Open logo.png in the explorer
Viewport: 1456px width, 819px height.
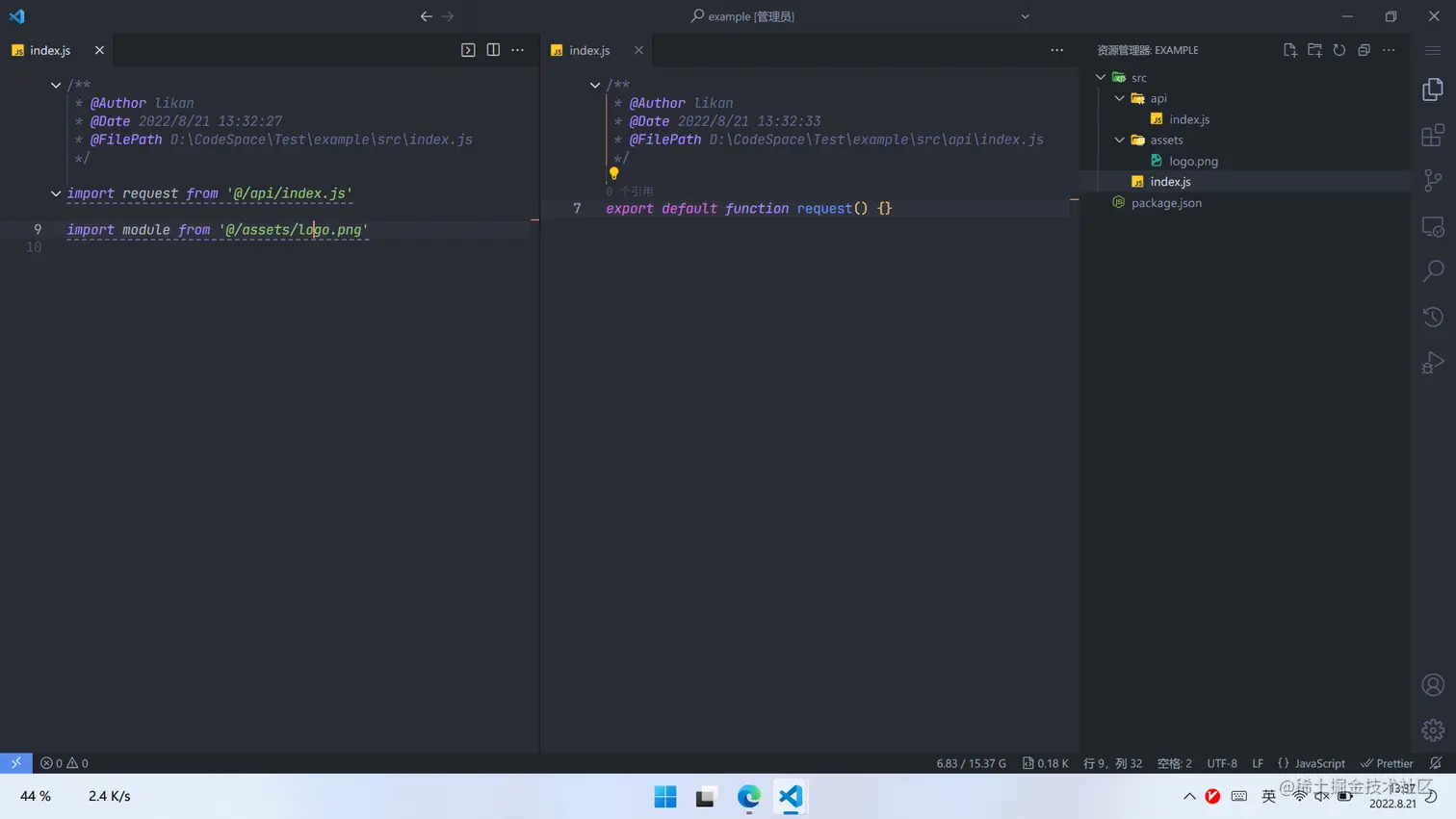1193,161
